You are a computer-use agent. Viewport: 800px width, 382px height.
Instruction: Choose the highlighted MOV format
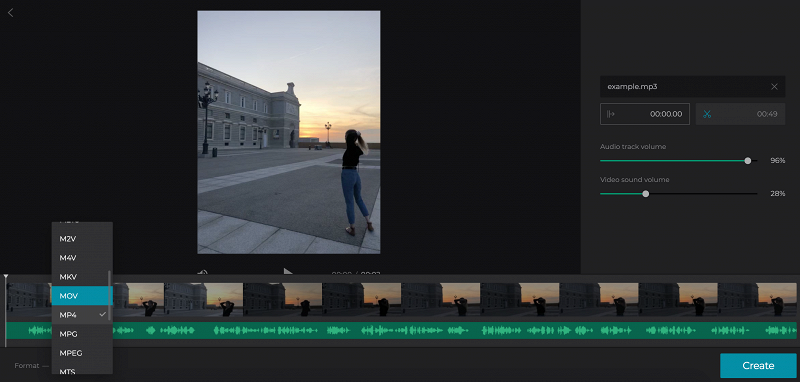pos(82,296)
